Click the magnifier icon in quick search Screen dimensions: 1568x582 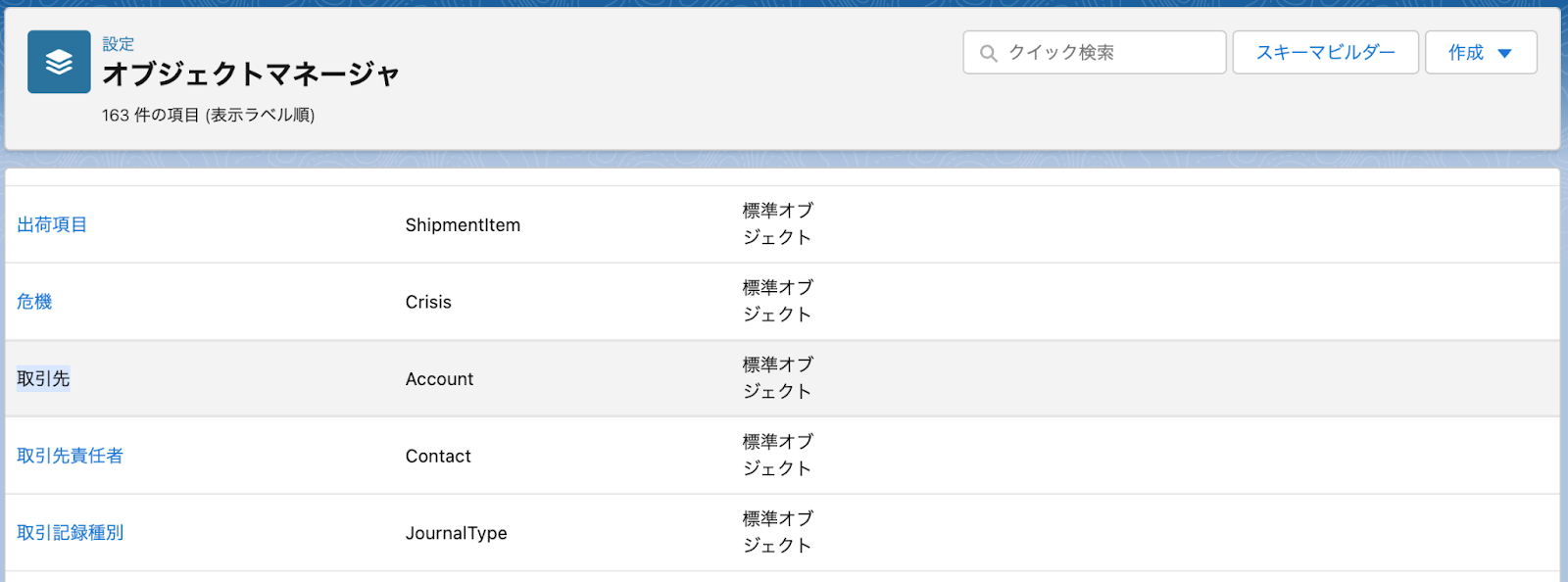tap(989, 53)
